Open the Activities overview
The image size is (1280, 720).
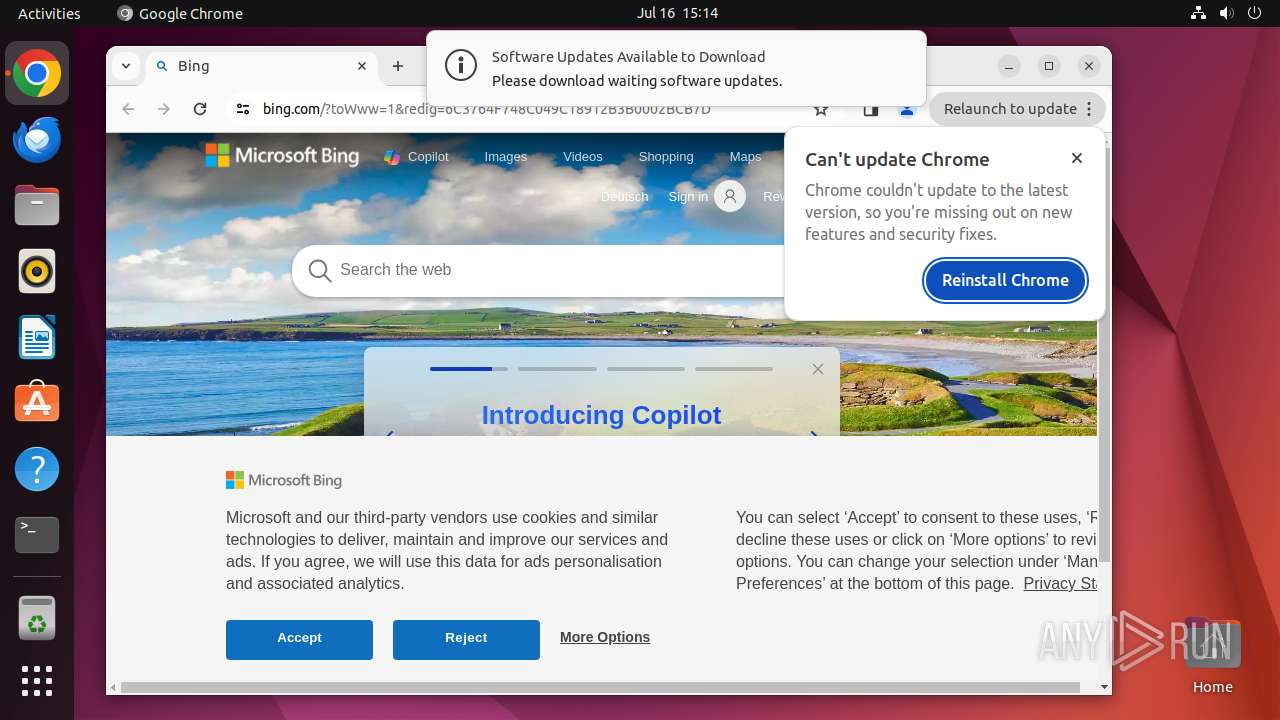point(49,13)
